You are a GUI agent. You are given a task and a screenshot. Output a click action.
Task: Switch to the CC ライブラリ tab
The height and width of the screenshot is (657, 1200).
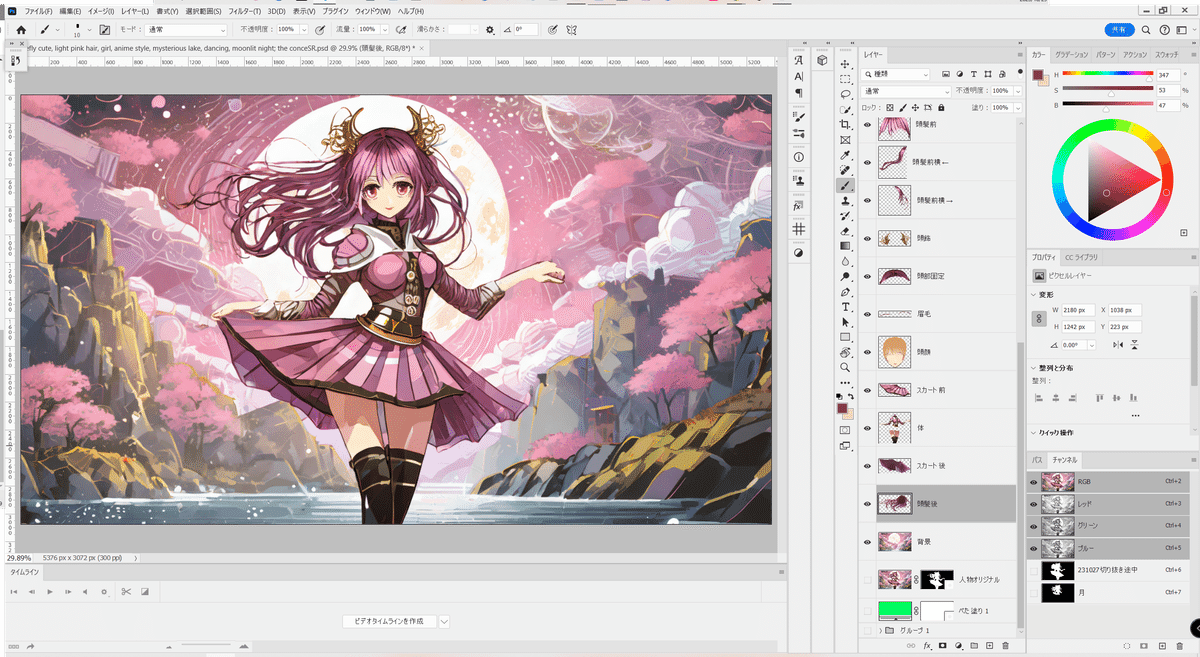click(x=1083, y=257)
